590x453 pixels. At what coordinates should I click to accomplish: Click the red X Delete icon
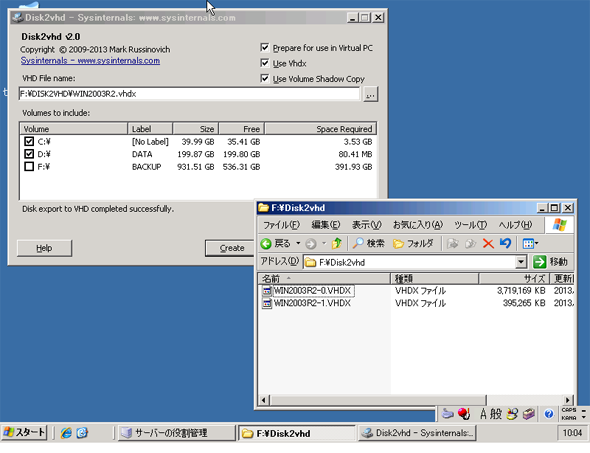tap(488, 244)
